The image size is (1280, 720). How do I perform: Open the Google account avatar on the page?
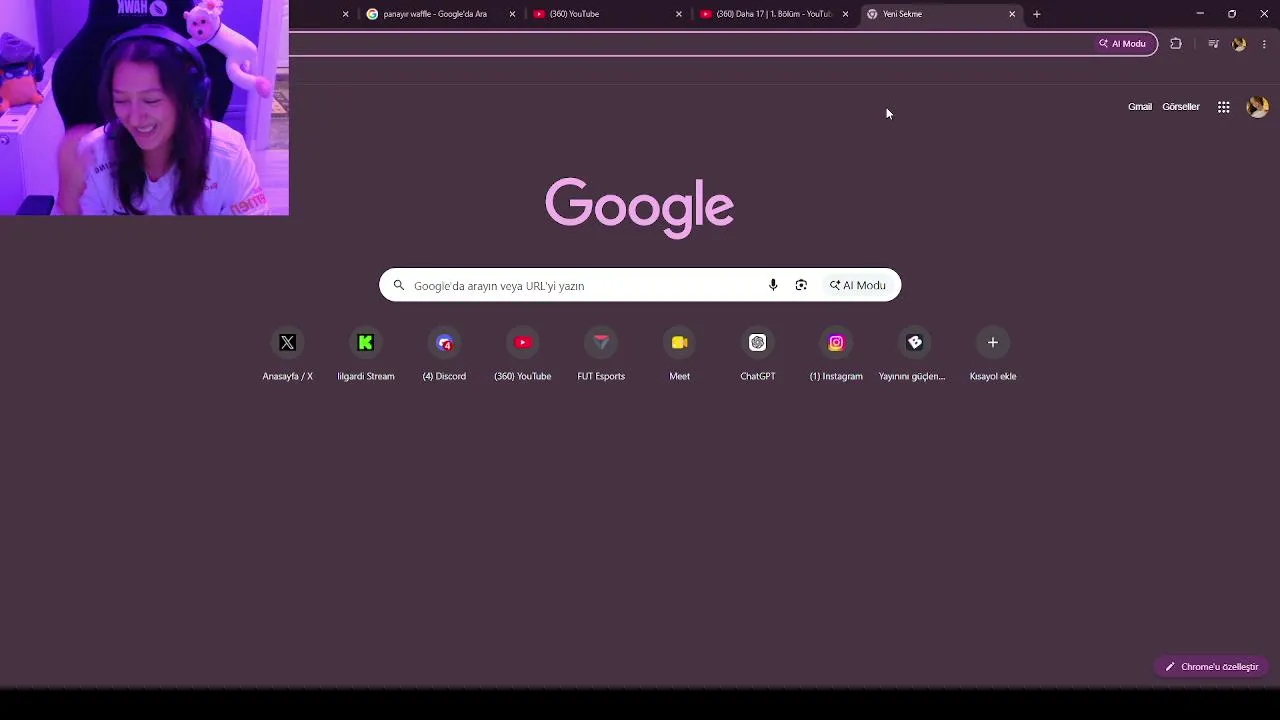[1258, 107]
